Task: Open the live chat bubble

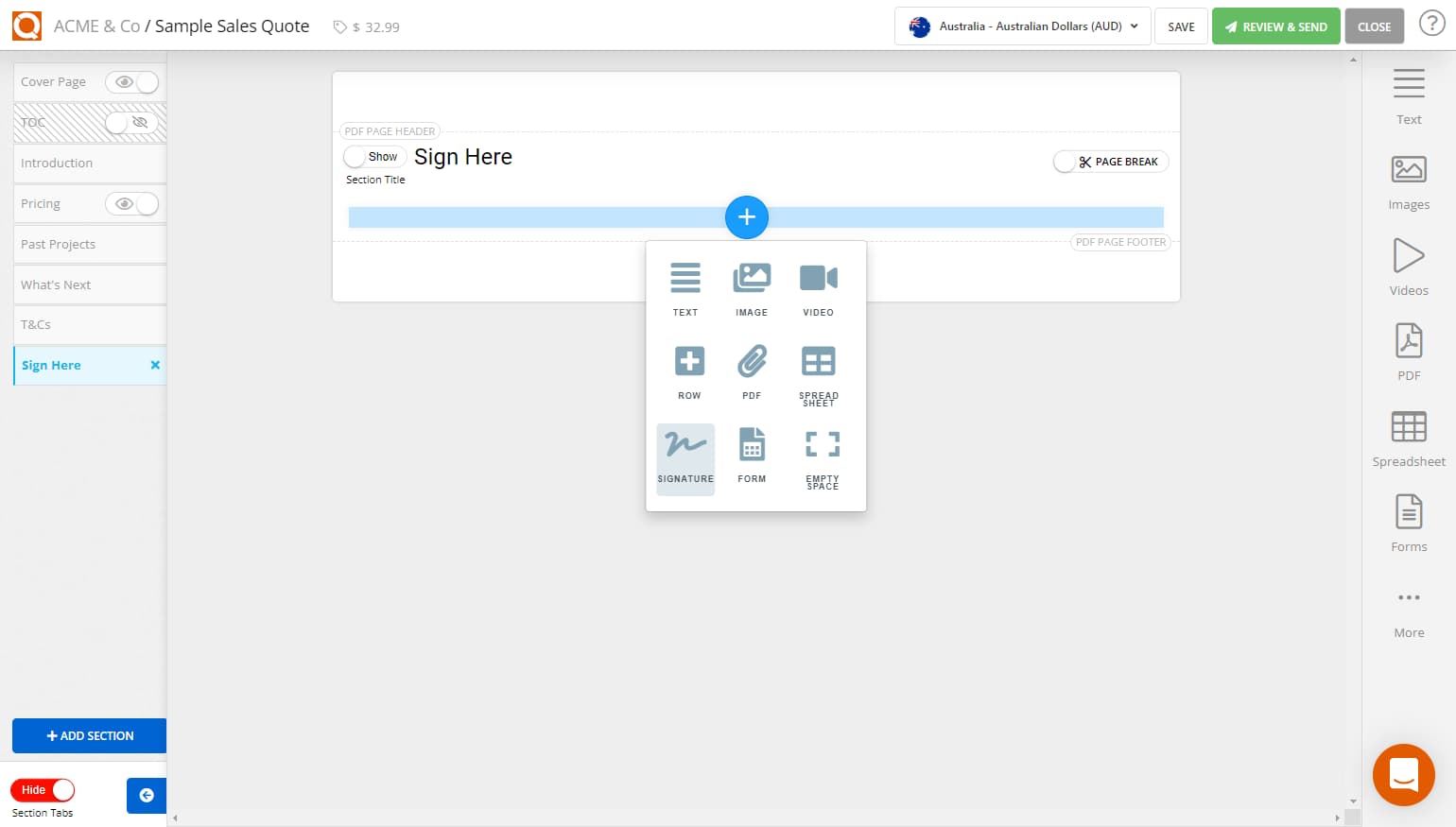Action: [1403, 774]
